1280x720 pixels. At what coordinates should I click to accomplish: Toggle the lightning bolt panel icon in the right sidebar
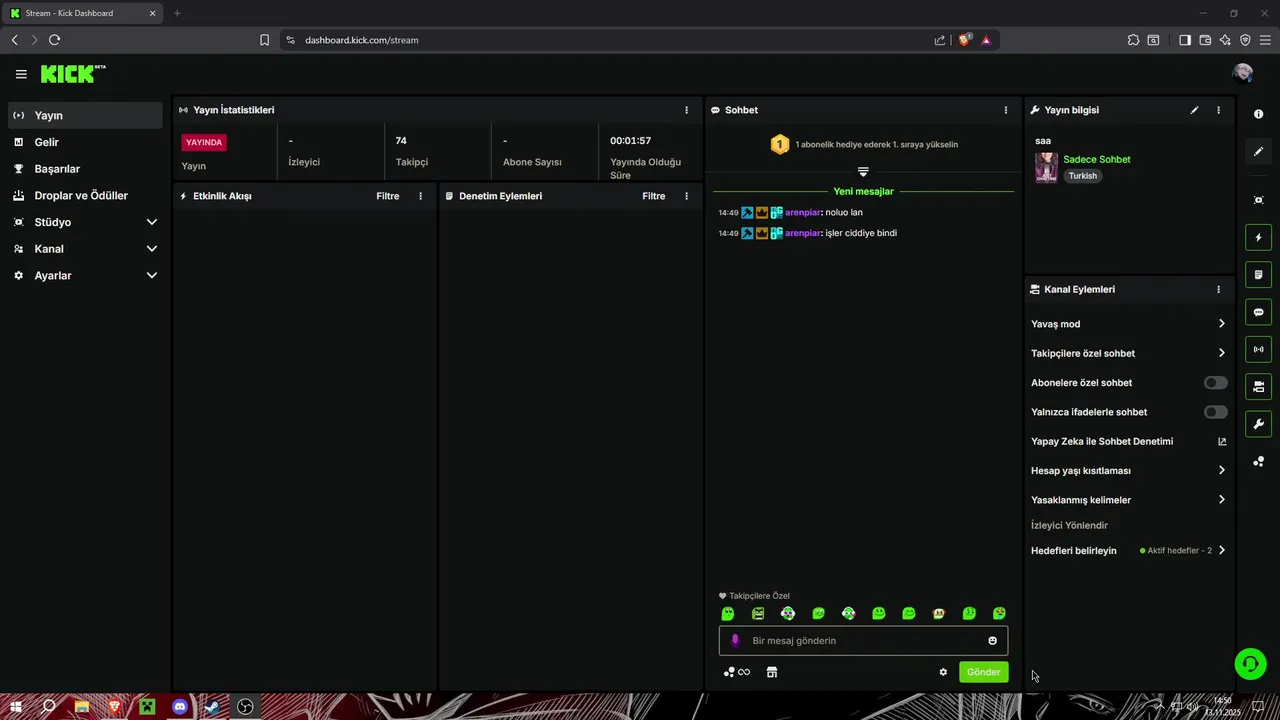tap(1258, 238)
